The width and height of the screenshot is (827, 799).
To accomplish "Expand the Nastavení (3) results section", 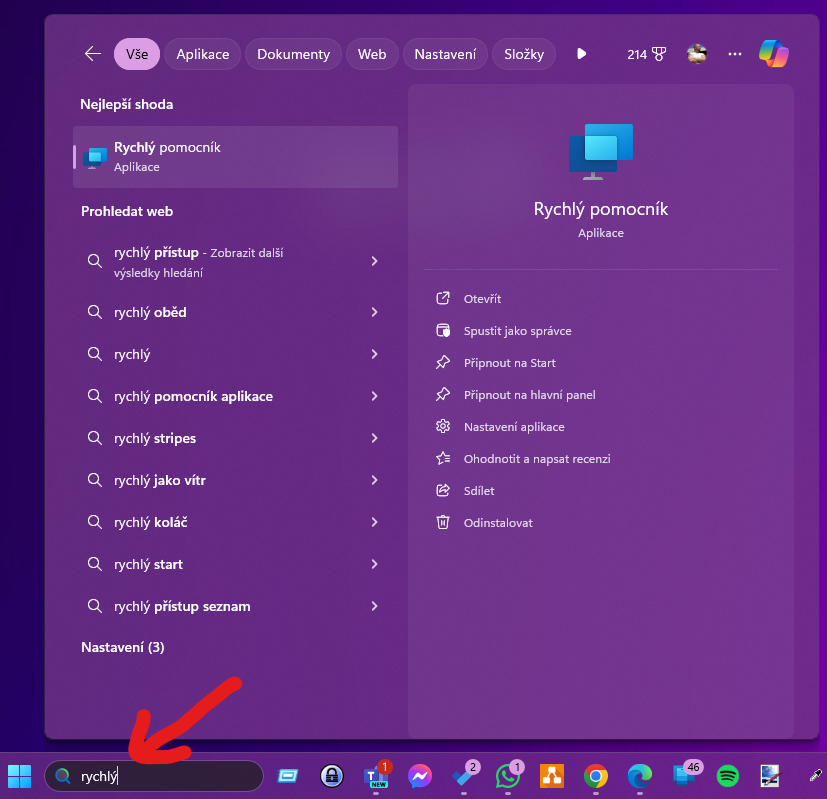I will click(x=122, y=647).
